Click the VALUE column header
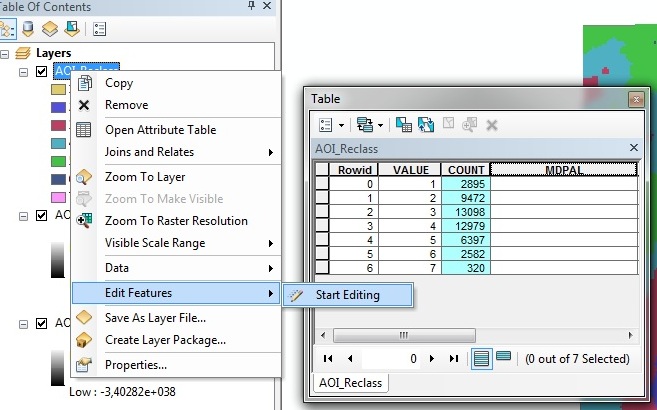Image resolution: width=657 pixels, height=410 pixels. pos(410,170)
